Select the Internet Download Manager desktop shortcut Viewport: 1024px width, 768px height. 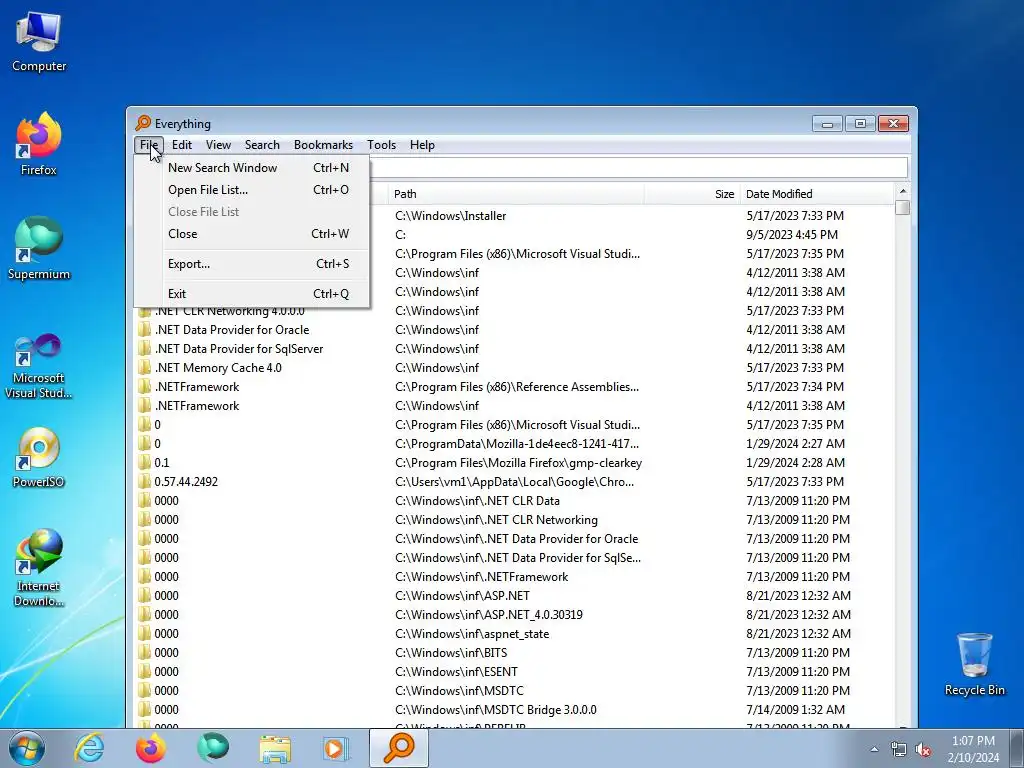pos(39,568)
